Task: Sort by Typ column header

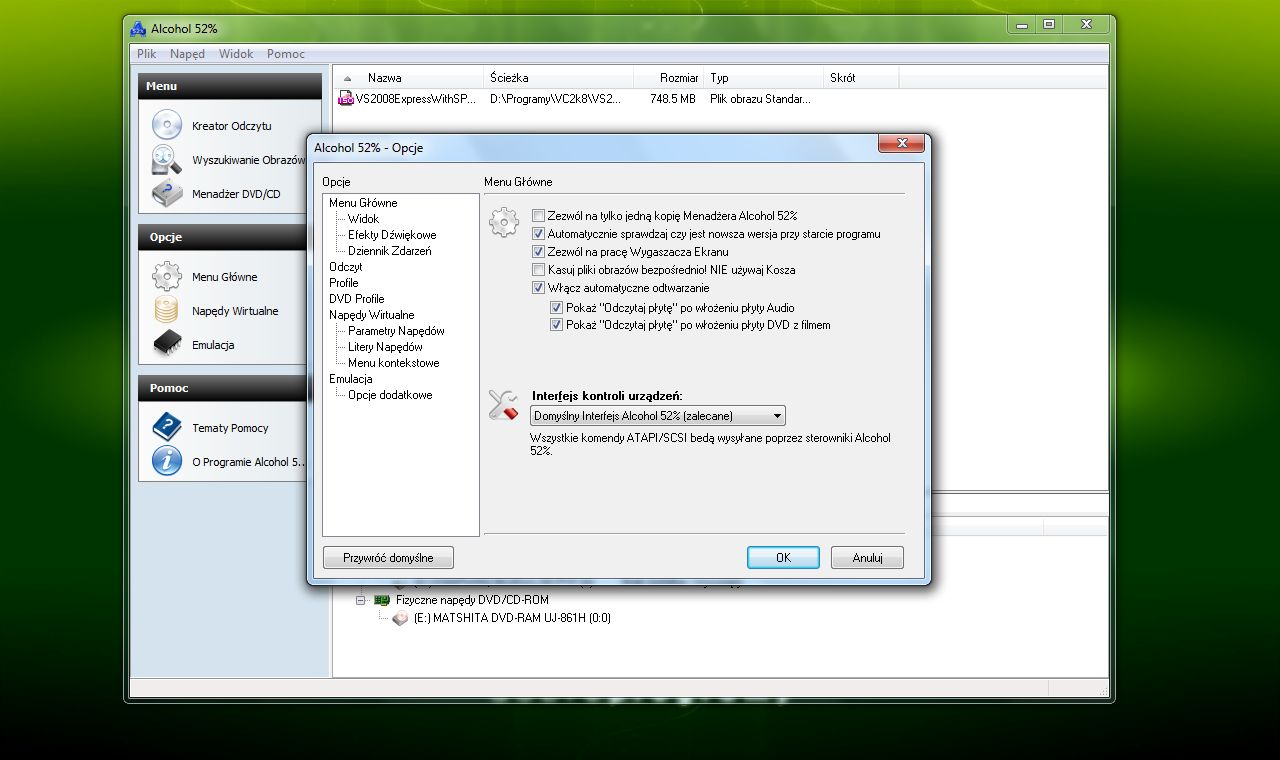Action: pyautogui.click(x=764, y=77)
